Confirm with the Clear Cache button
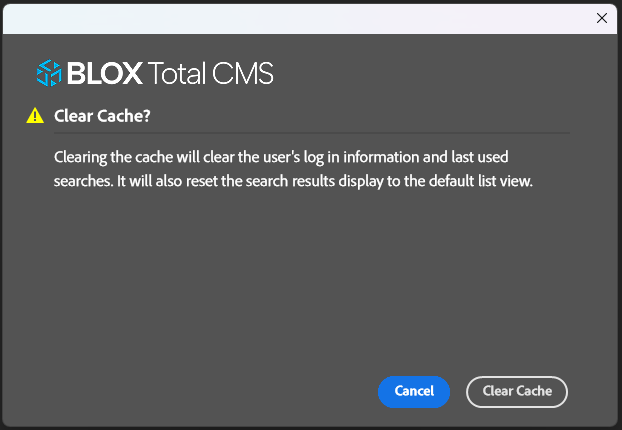Image resolution: width=622 pixels, height=430 pixels. (516, 391)
